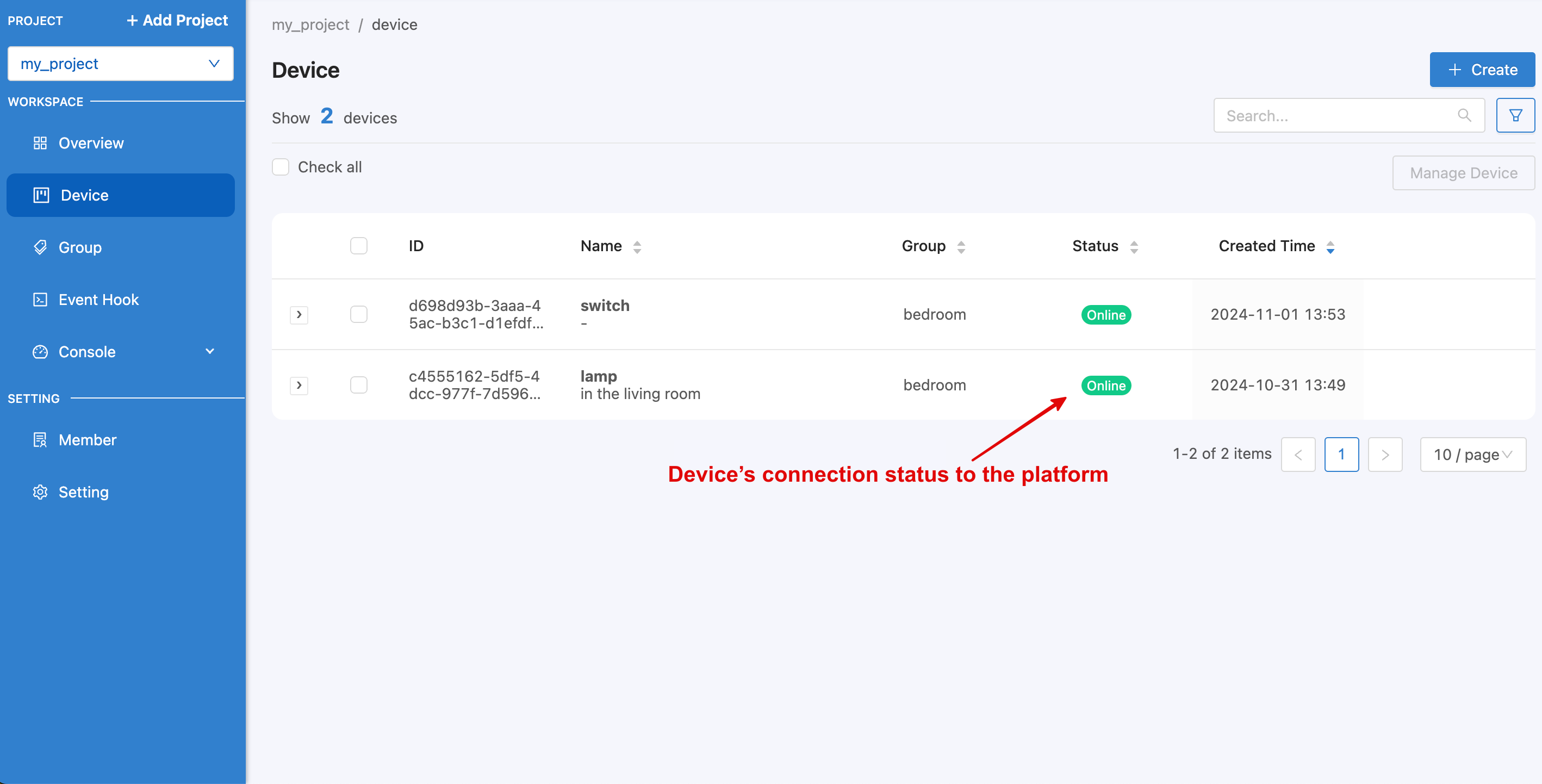
Task: Select the switch device row checkbox
Action: coord(358,314)
